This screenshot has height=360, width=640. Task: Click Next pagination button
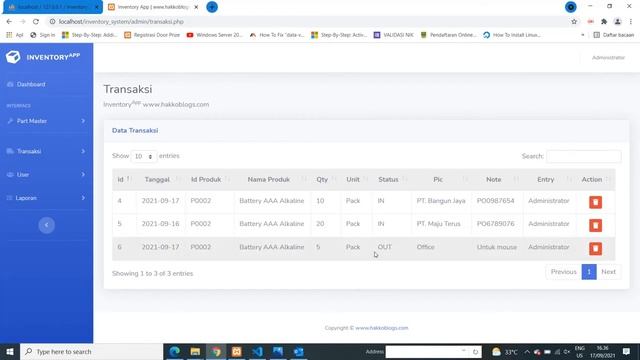click(608, 272)
